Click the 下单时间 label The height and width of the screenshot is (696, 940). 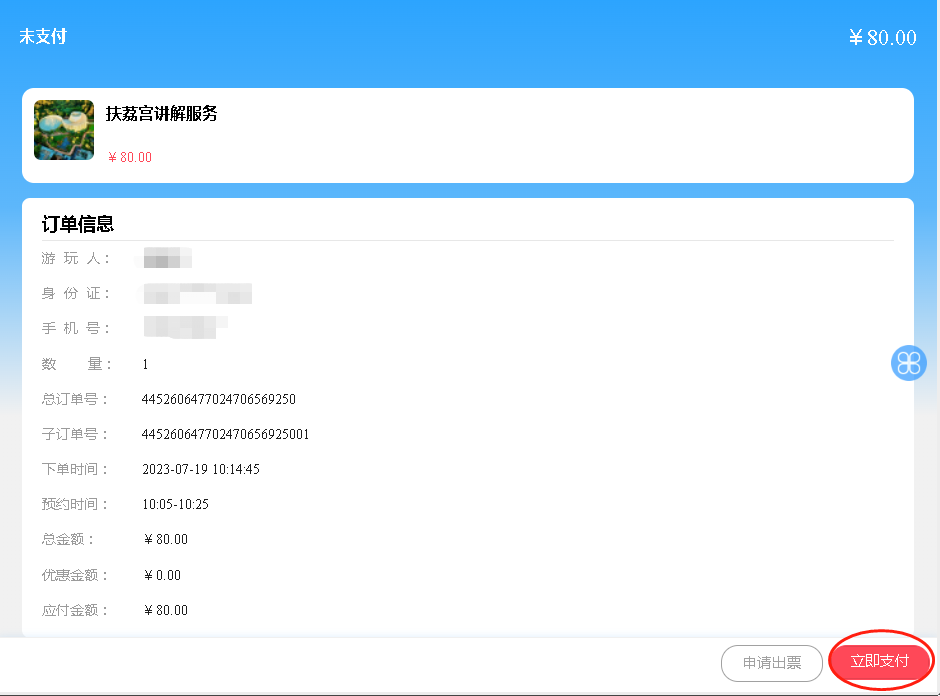point(75,469)
